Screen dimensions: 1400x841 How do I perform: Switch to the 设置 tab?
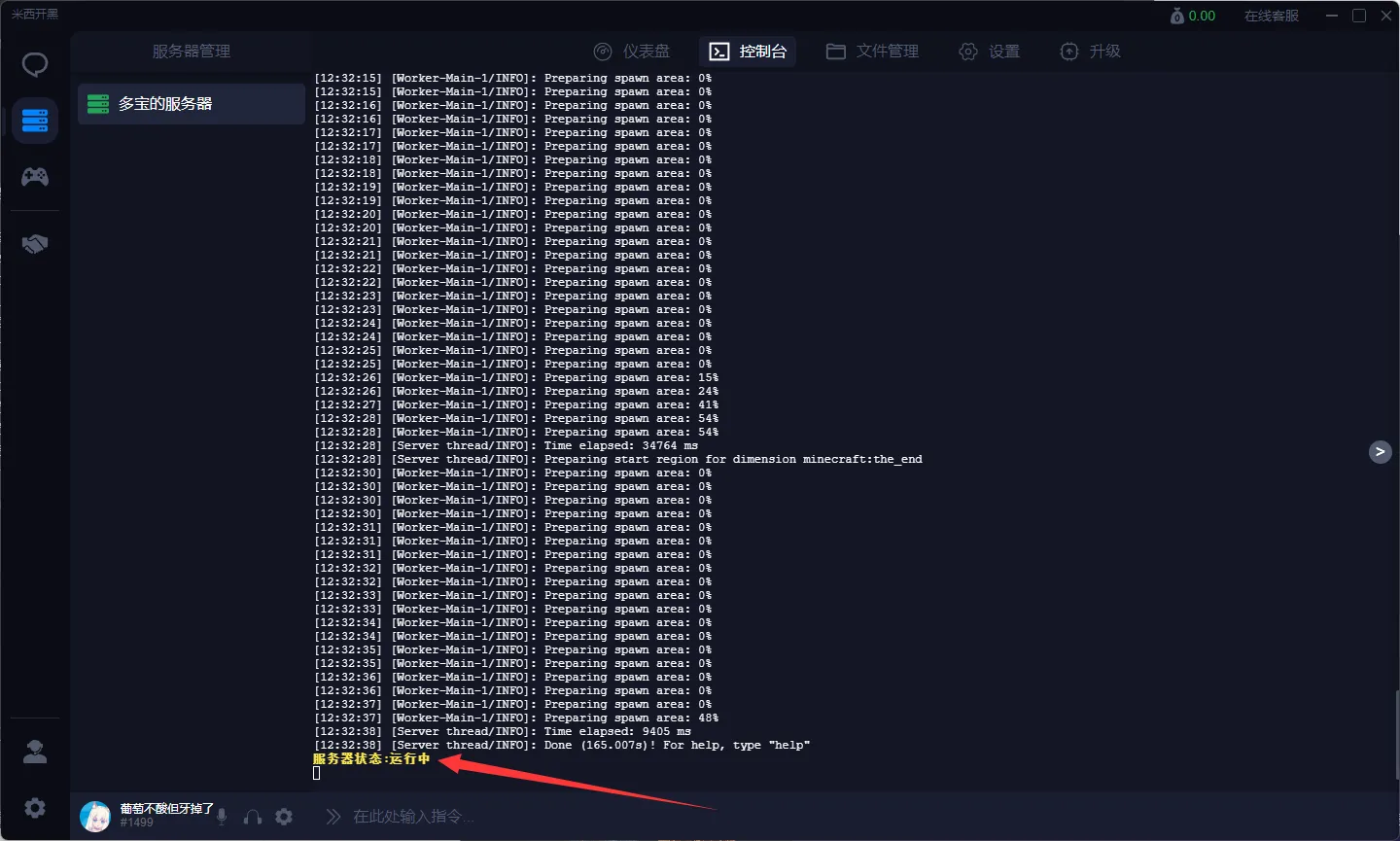pyautogui.click(x=989, y=52)
